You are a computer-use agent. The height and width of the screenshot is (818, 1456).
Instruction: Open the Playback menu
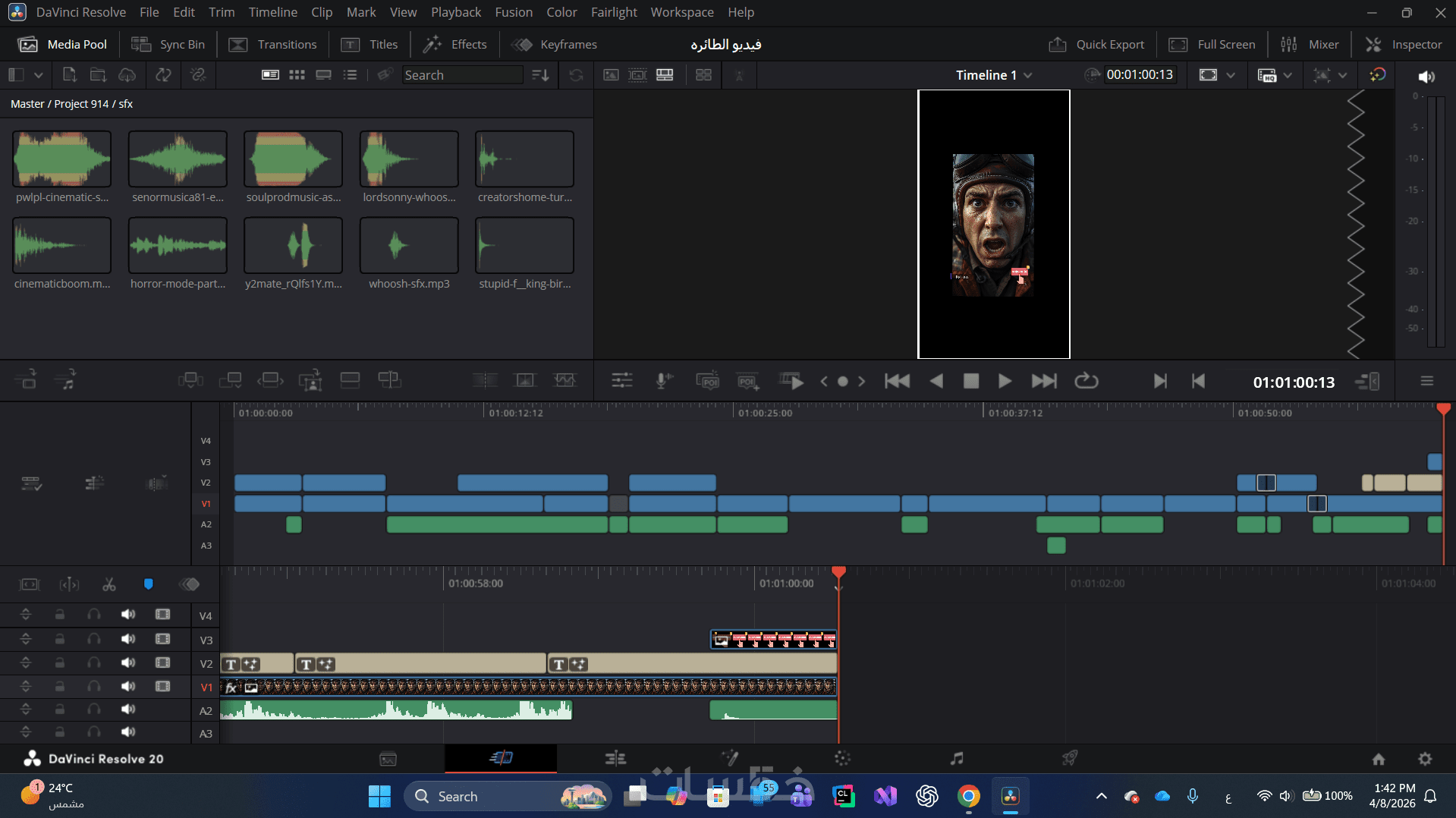point(456,12)
